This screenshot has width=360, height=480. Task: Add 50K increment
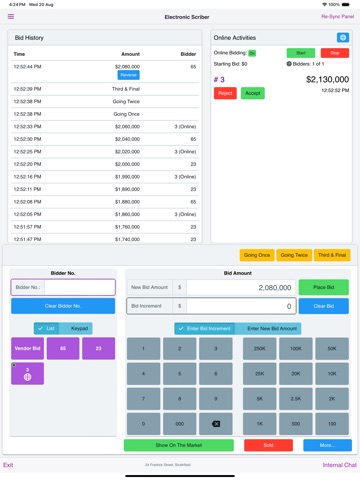point(332,349)
